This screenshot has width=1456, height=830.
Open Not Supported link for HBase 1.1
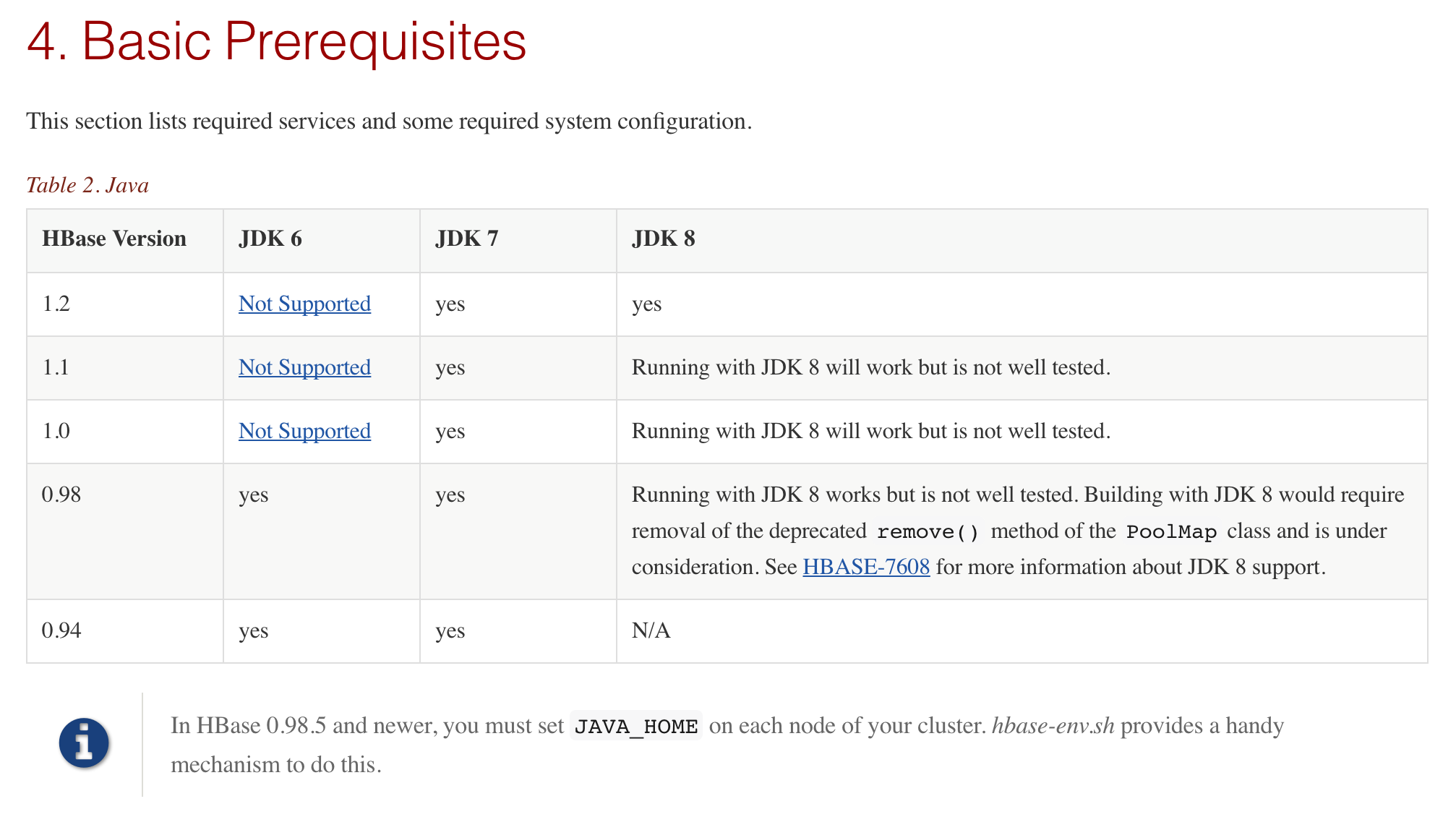304,367
